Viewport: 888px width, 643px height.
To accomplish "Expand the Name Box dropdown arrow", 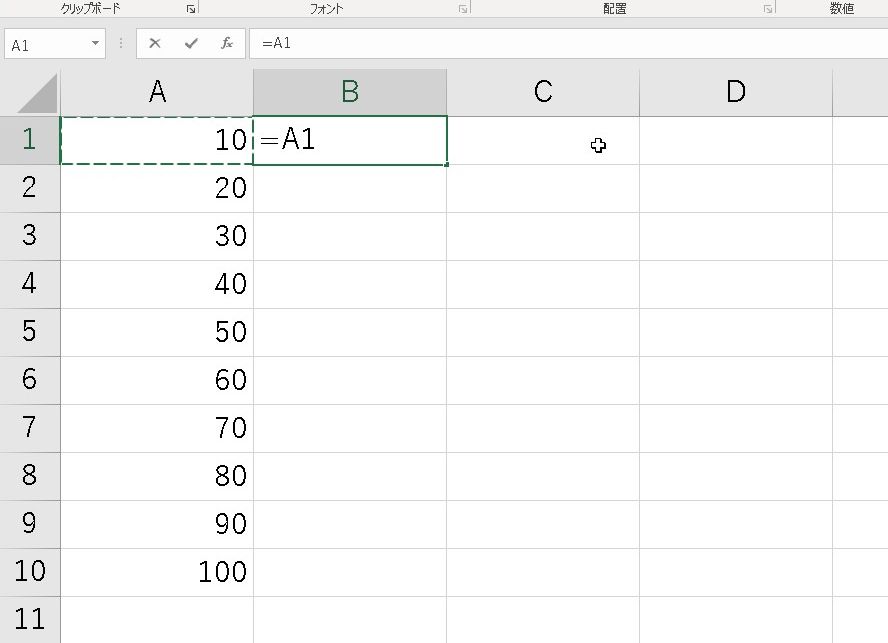I will 96,44.
